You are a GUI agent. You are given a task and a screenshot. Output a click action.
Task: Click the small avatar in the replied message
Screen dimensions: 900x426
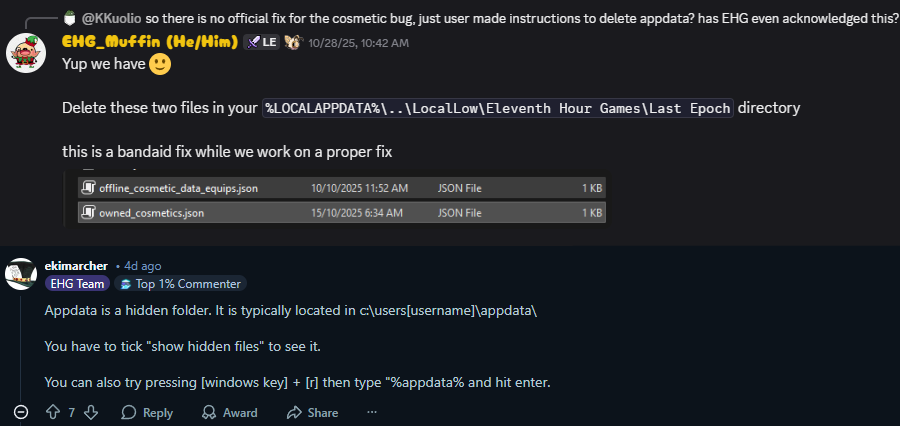(x=69, y=17)
